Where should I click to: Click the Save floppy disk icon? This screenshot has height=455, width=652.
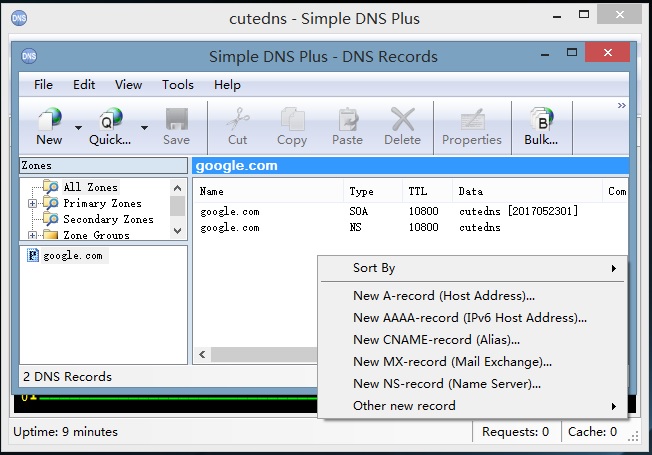point(177,119)
